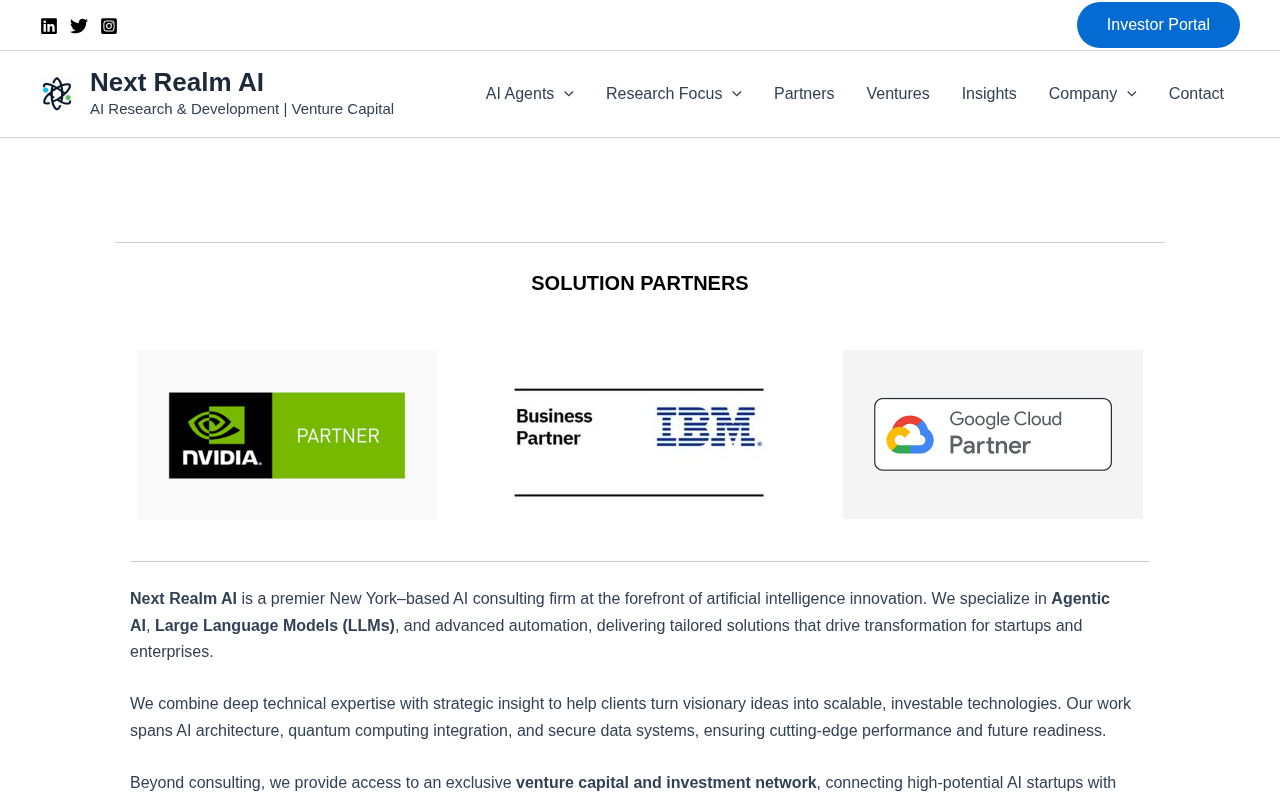Click the Twitter bird icon
Image resolution: width=1280 pixels, height=800 pixels.
click(79, 26)
